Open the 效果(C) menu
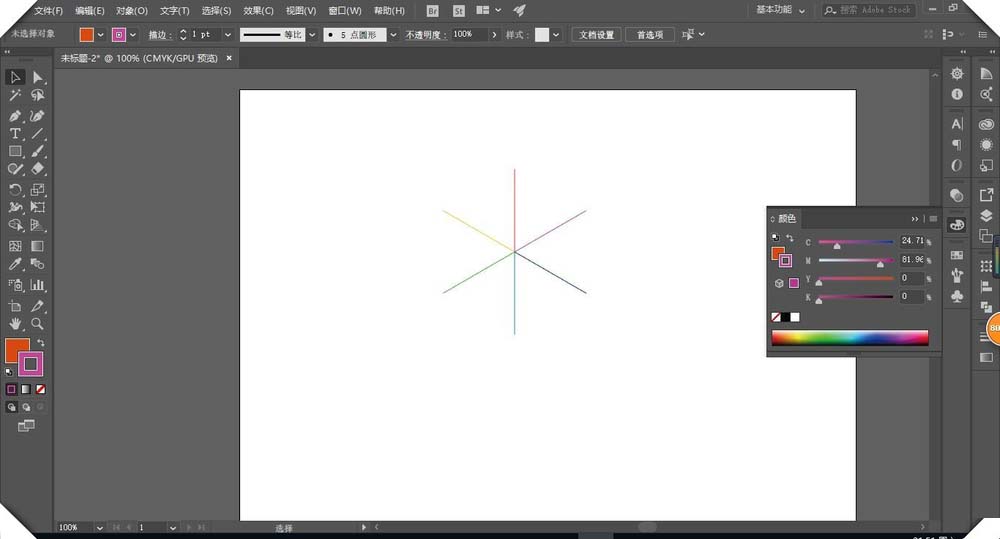 pos(258,11)
